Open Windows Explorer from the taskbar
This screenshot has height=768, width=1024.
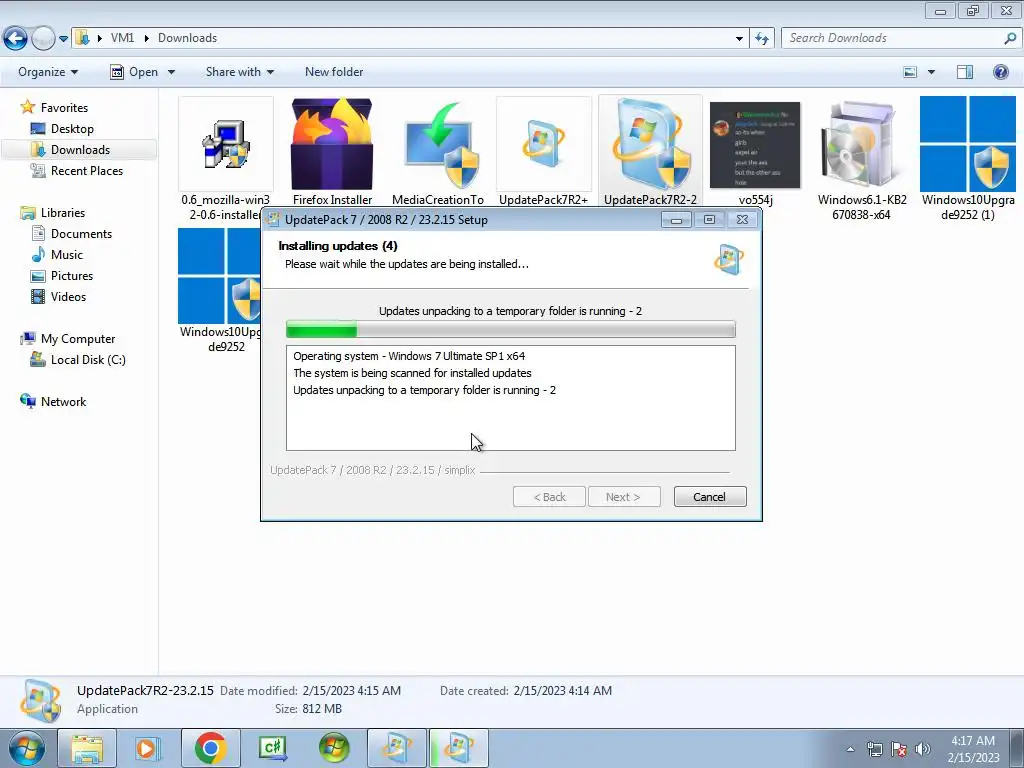pos(87,748)
